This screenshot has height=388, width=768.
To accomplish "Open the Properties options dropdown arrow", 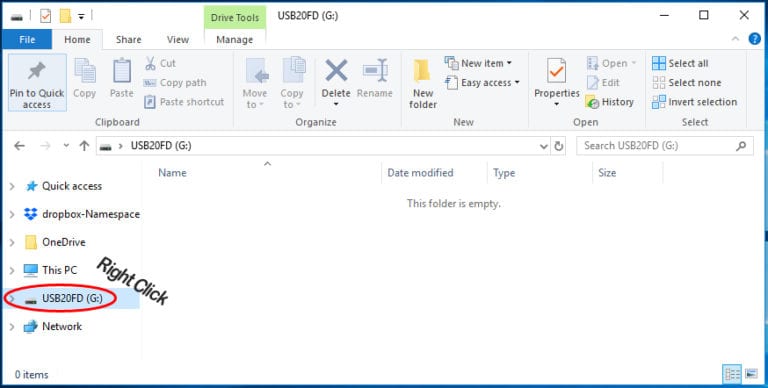I will [556, 104].
